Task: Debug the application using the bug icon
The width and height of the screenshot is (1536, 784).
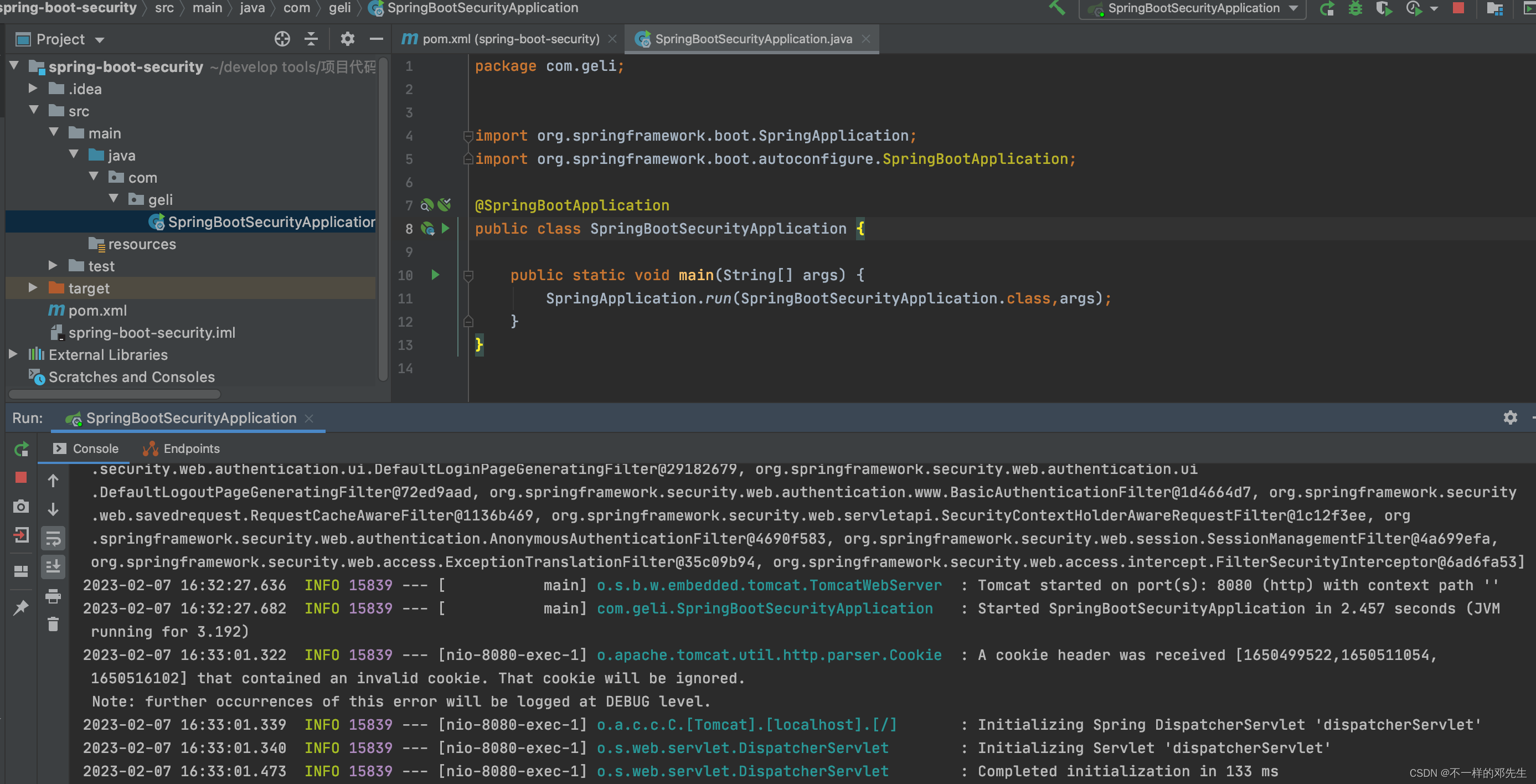Action: pyautogui.click(x=1355, y=8)
